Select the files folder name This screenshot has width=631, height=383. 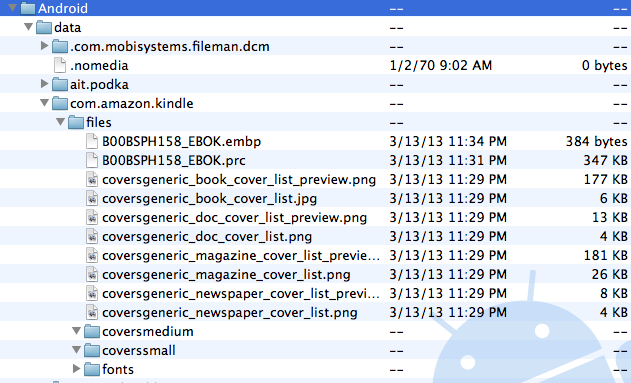(99, 122)
